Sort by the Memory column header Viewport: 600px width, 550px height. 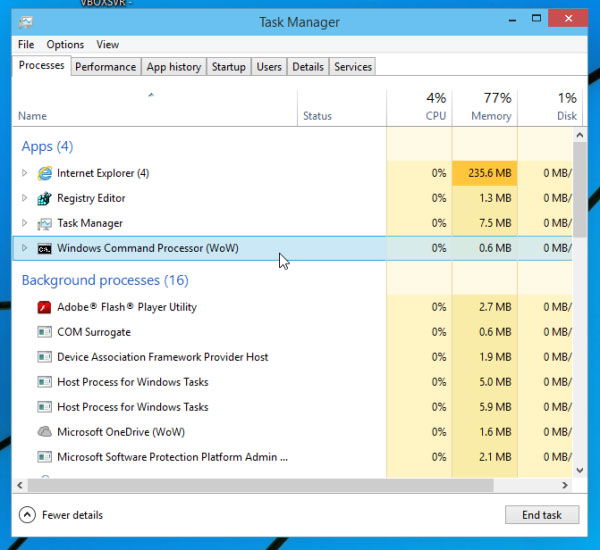(485, 108)
